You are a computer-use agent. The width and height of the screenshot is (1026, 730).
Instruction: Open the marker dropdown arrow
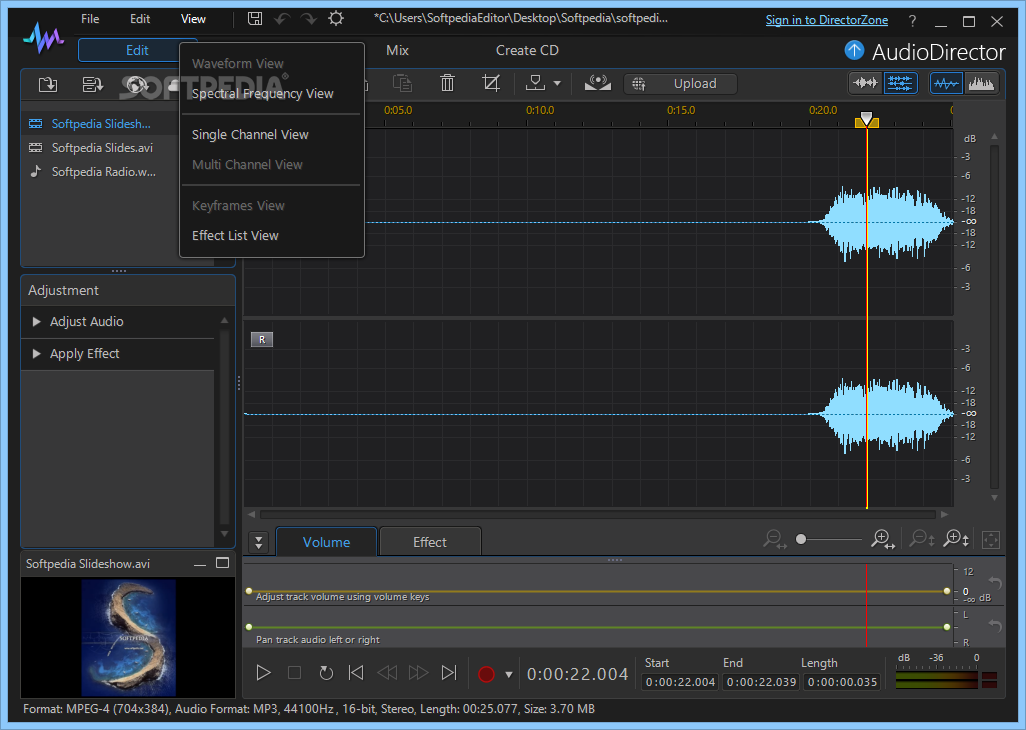click(557, 84)
